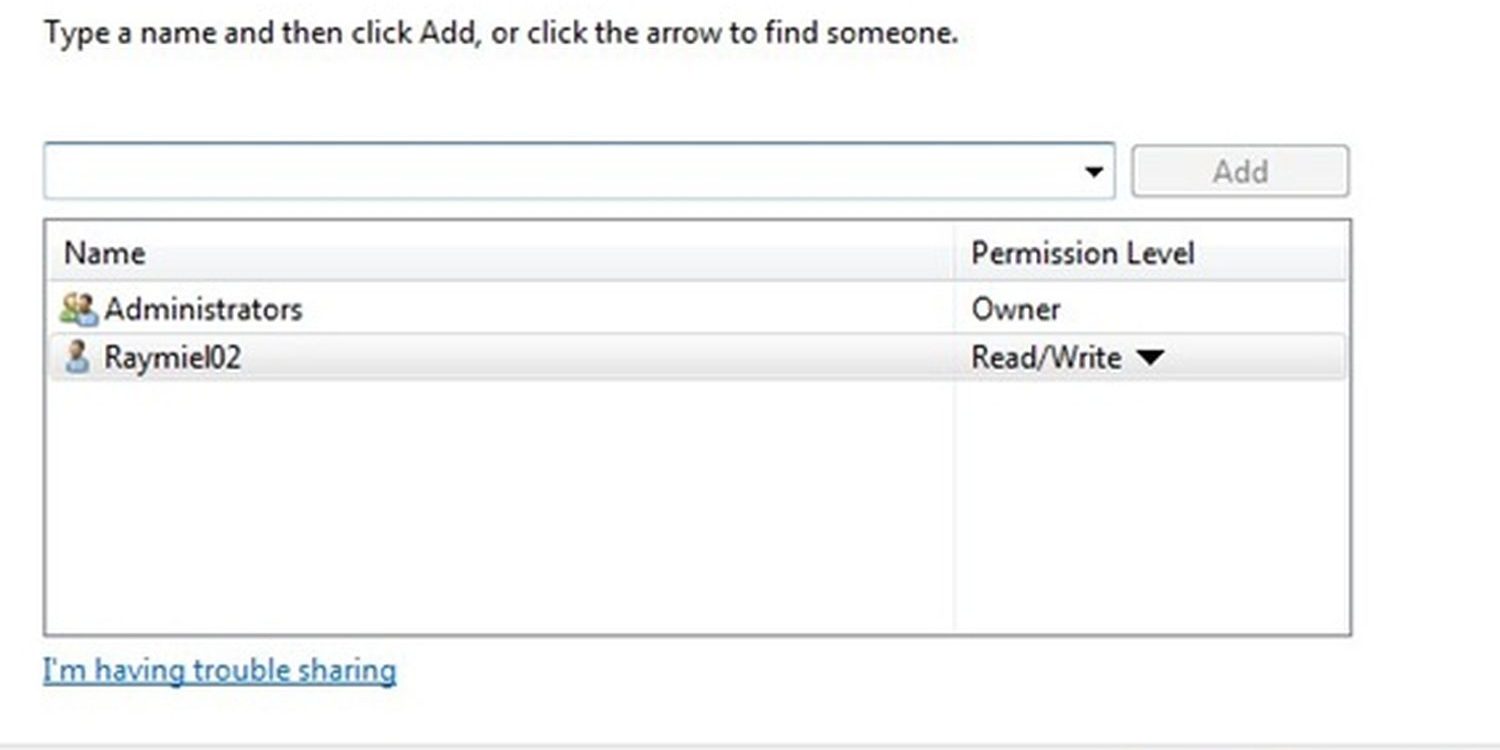
Task: Open the name combo box dropdown arrow
Action: point(1094,172)
